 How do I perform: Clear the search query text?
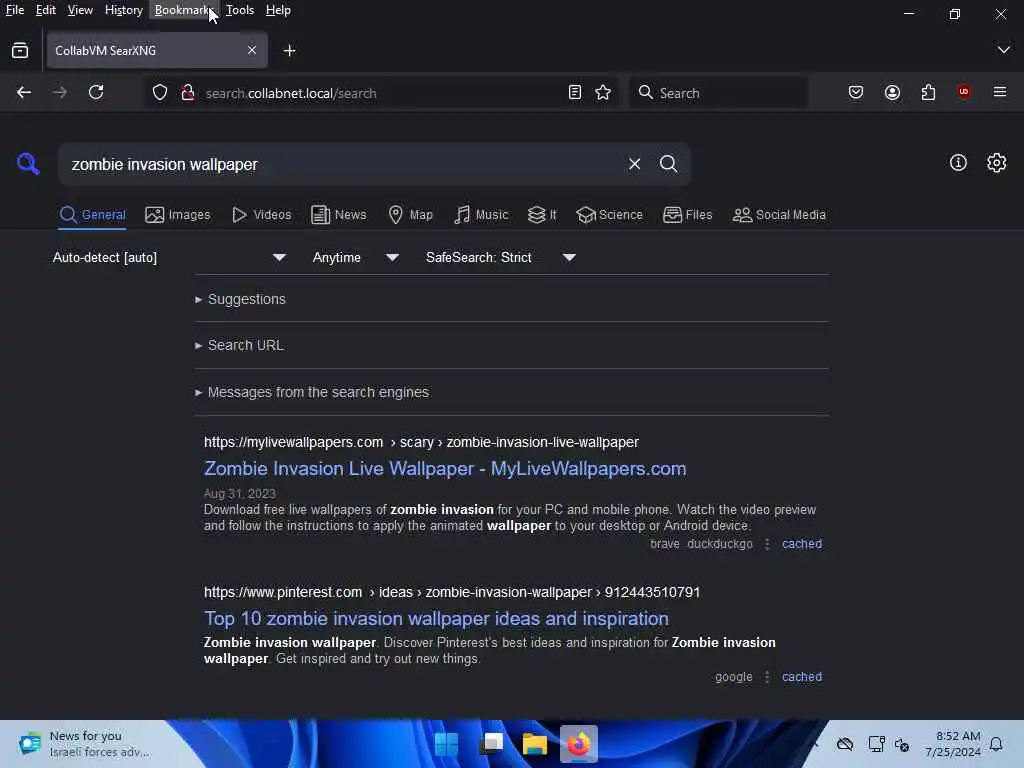click(x=634, y=164)
